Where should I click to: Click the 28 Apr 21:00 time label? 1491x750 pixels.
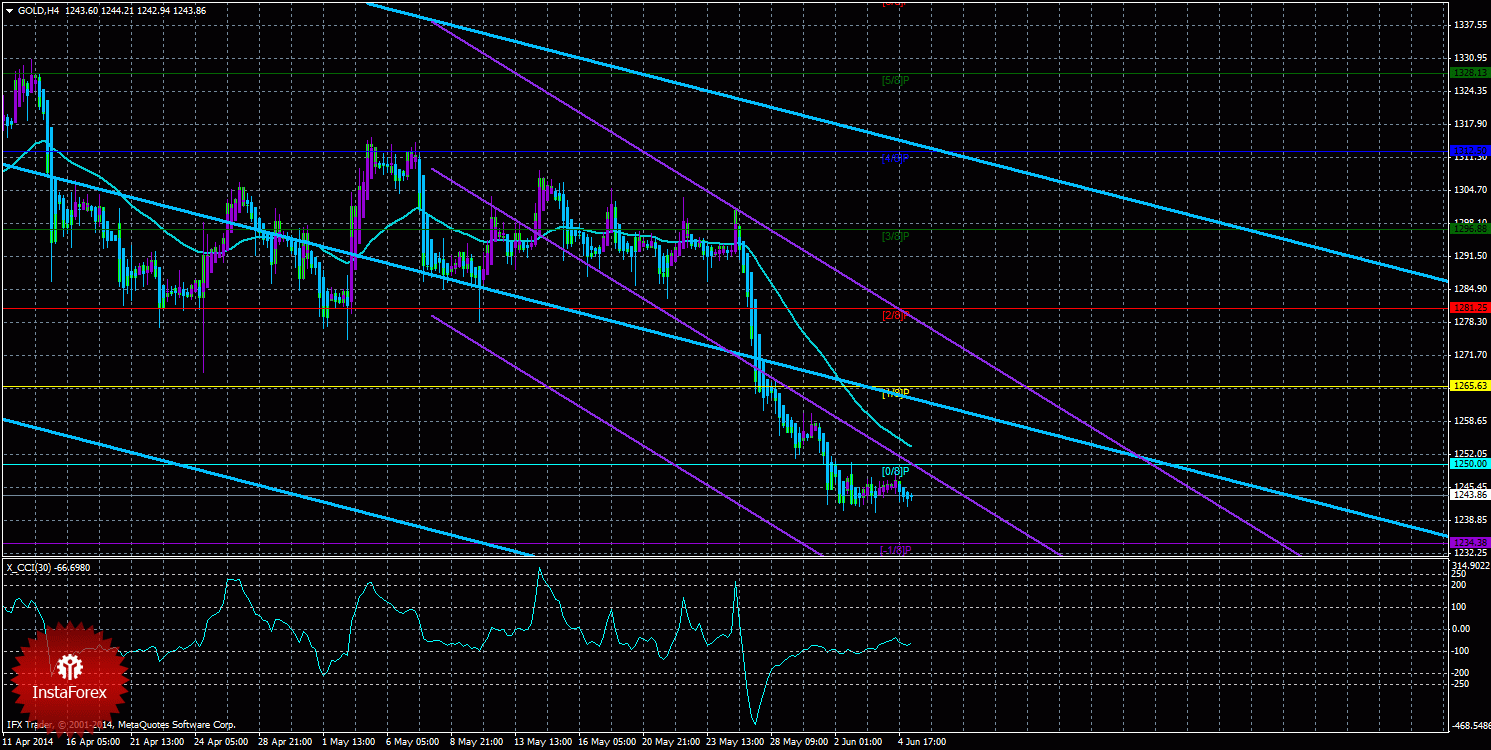click(284, 743)
